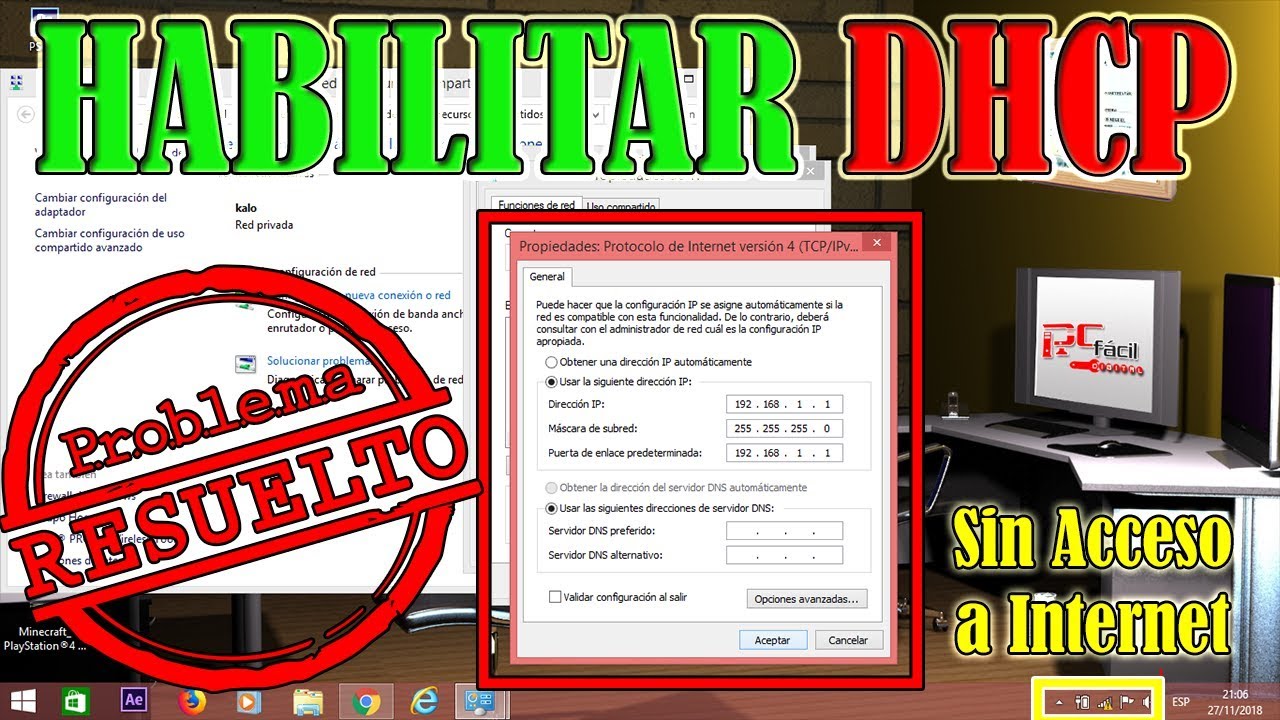The image size is (1280, 720).
Task: Open the nueva conexión o red link
Action: 398,296
